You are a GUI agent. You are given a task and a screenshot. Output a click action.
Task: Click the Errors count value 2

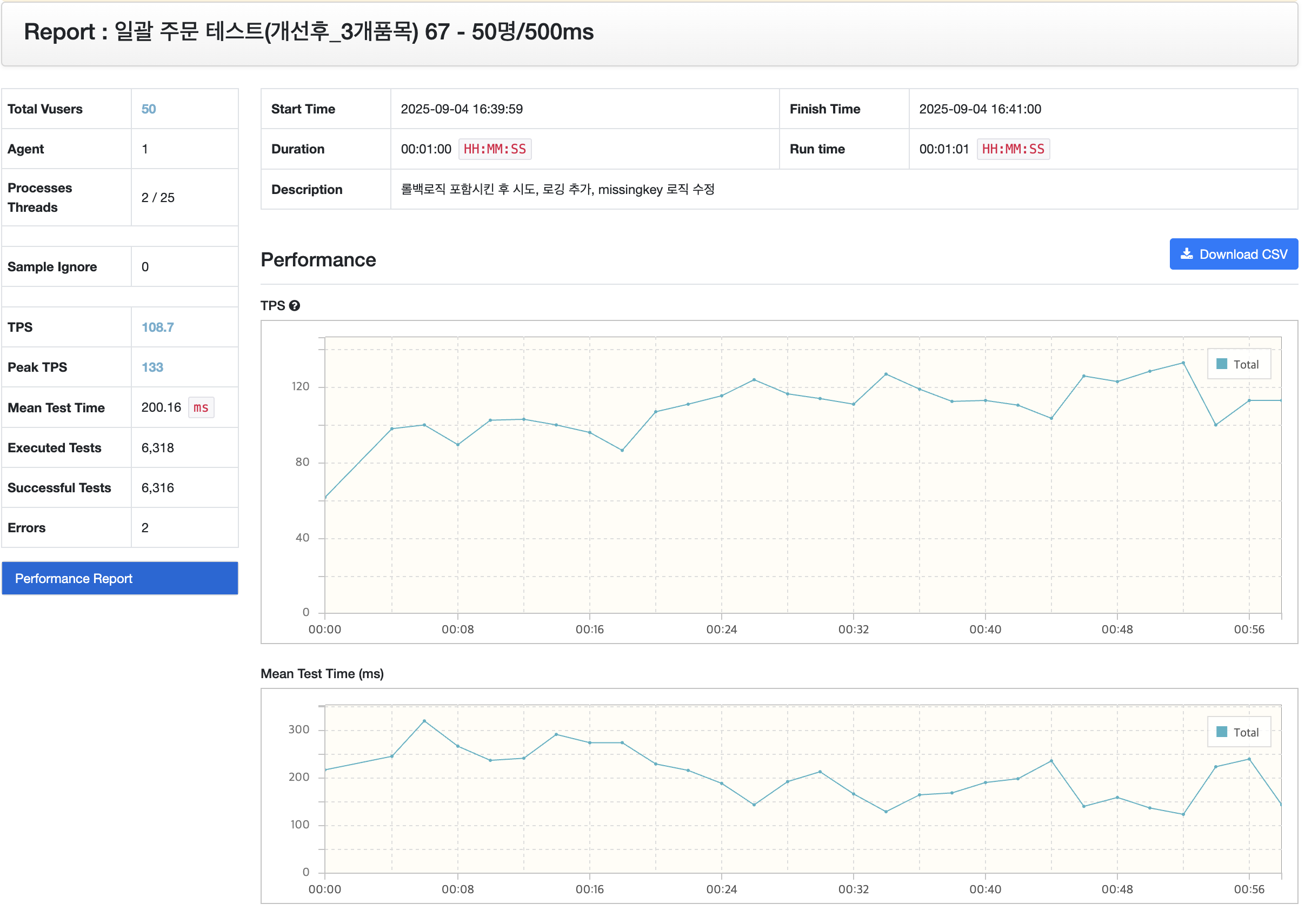[145, 528]
